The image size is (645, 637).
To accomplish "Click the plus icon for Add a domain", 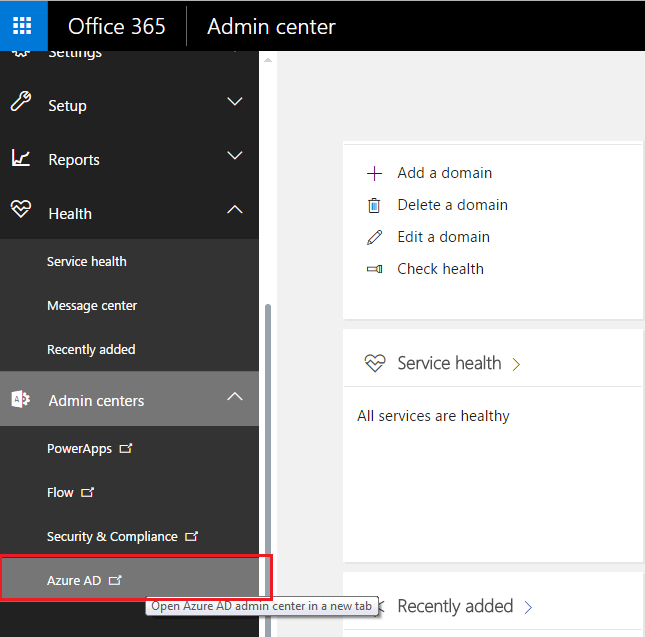I will [x=375, y=173].
